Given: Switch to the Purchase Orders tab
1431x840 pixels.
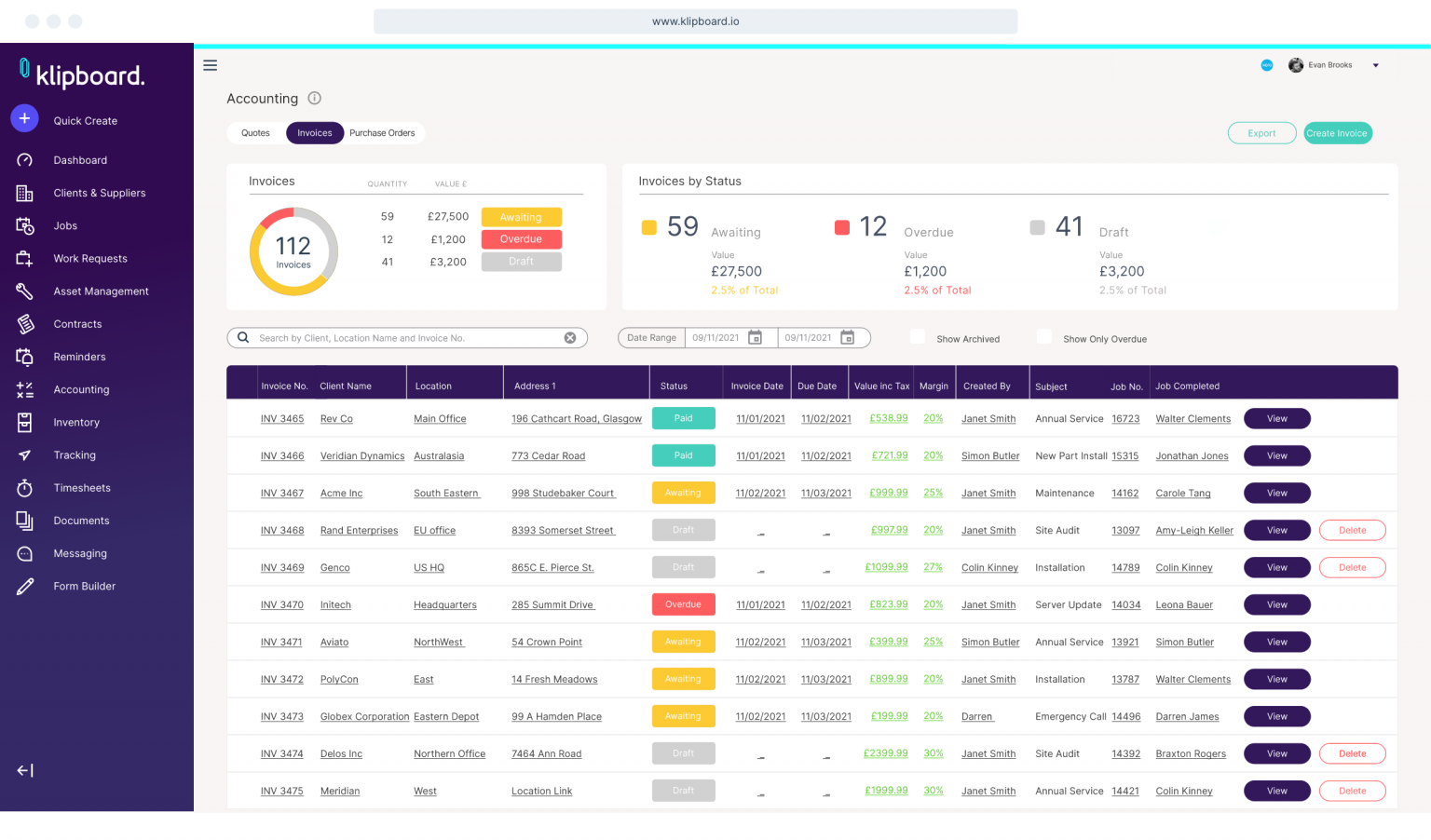Looking at the screenshot, I should (x=382, y=133).
